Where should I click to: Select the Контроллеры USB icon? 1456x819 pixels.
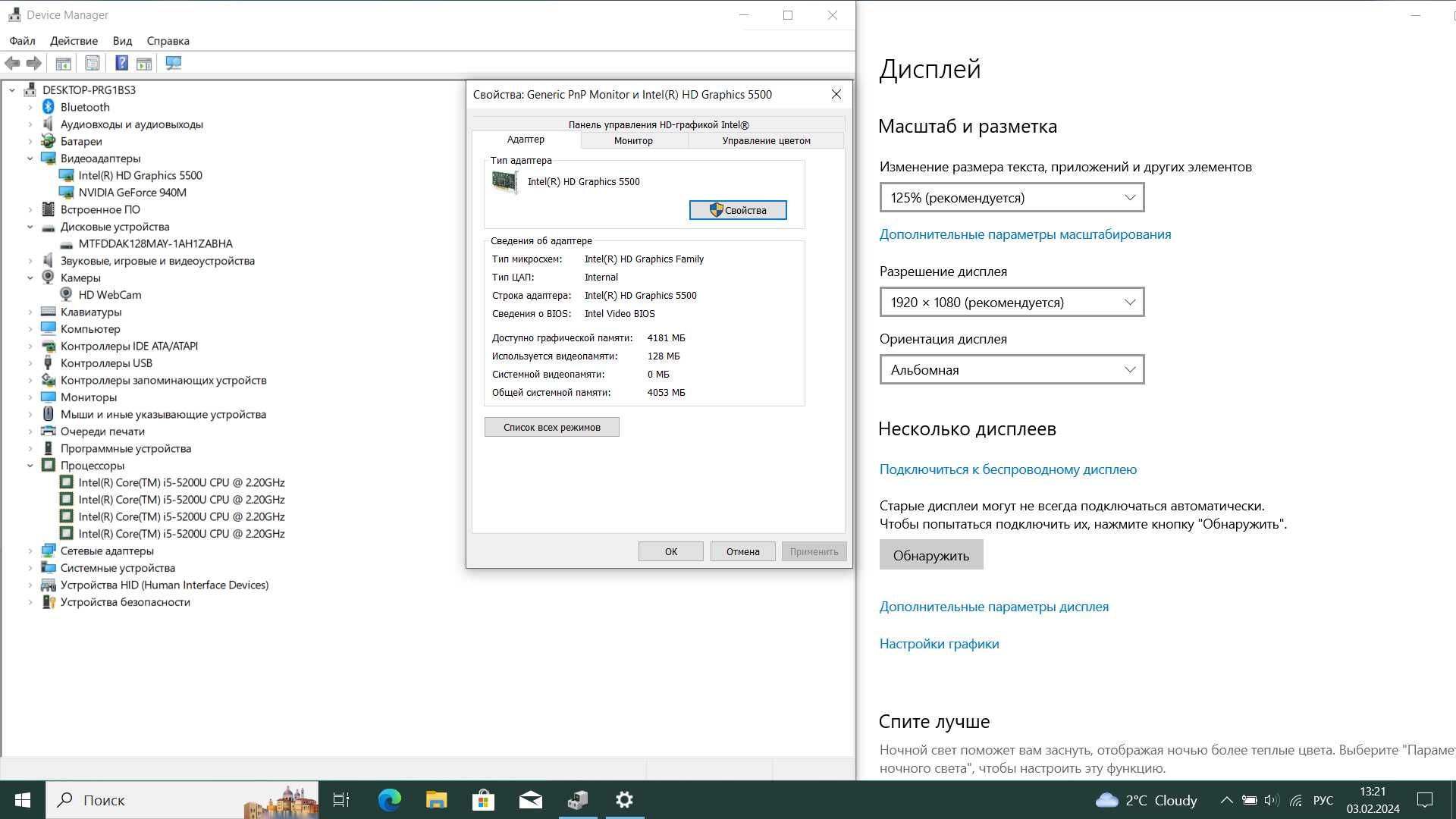point(49,363)
